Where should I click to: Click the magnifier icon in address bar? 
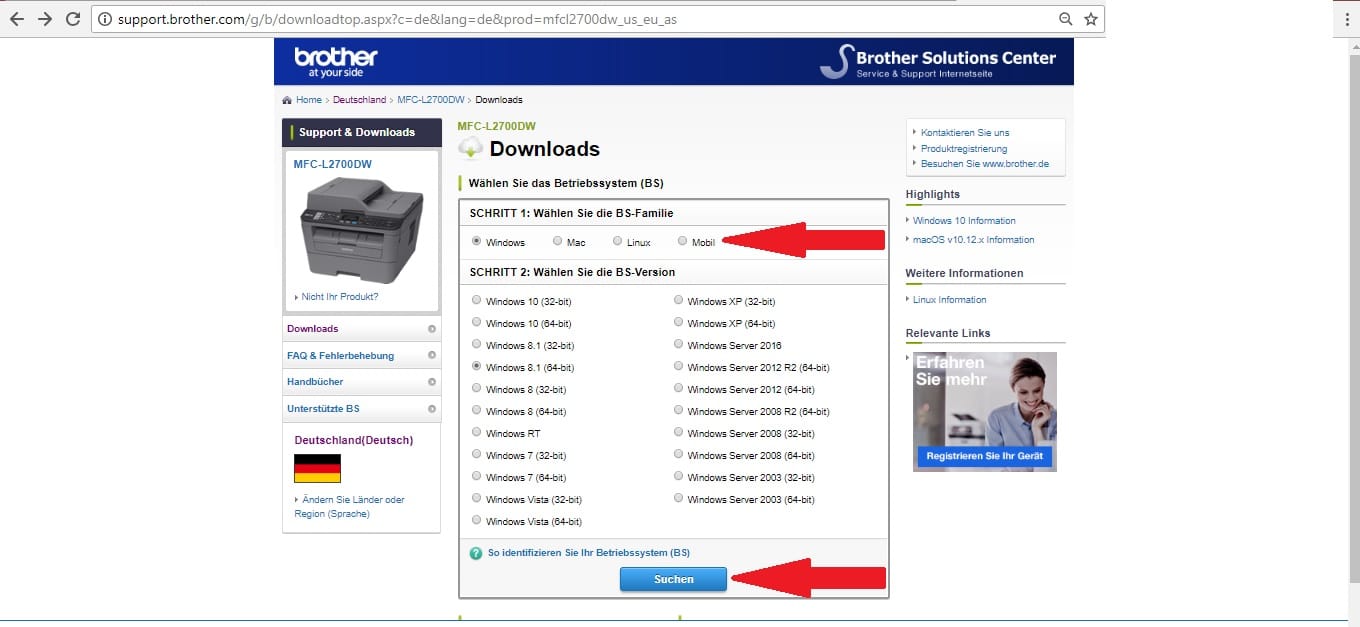tap(1067, 19)
